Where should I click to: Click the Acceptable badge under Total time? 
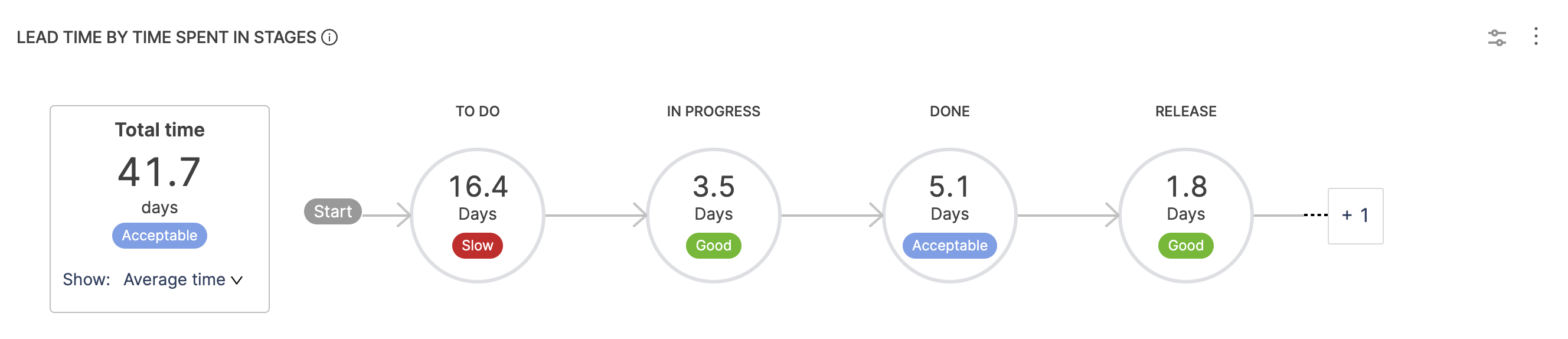pos(159,236)
